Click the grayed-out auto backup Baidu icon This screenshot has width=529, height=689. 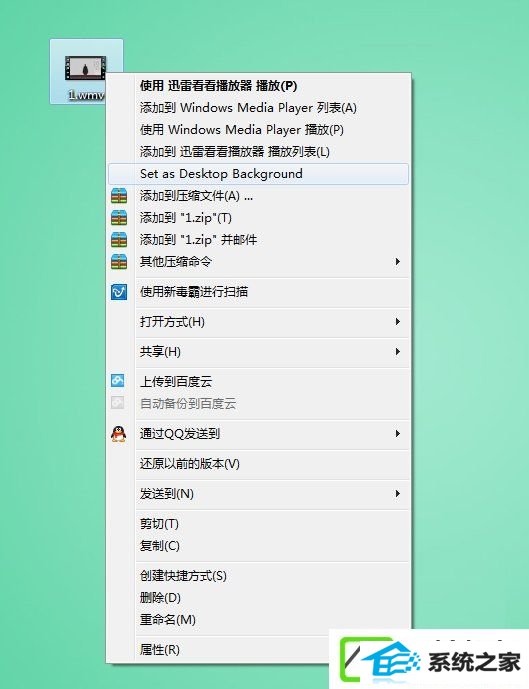[118, 403]
